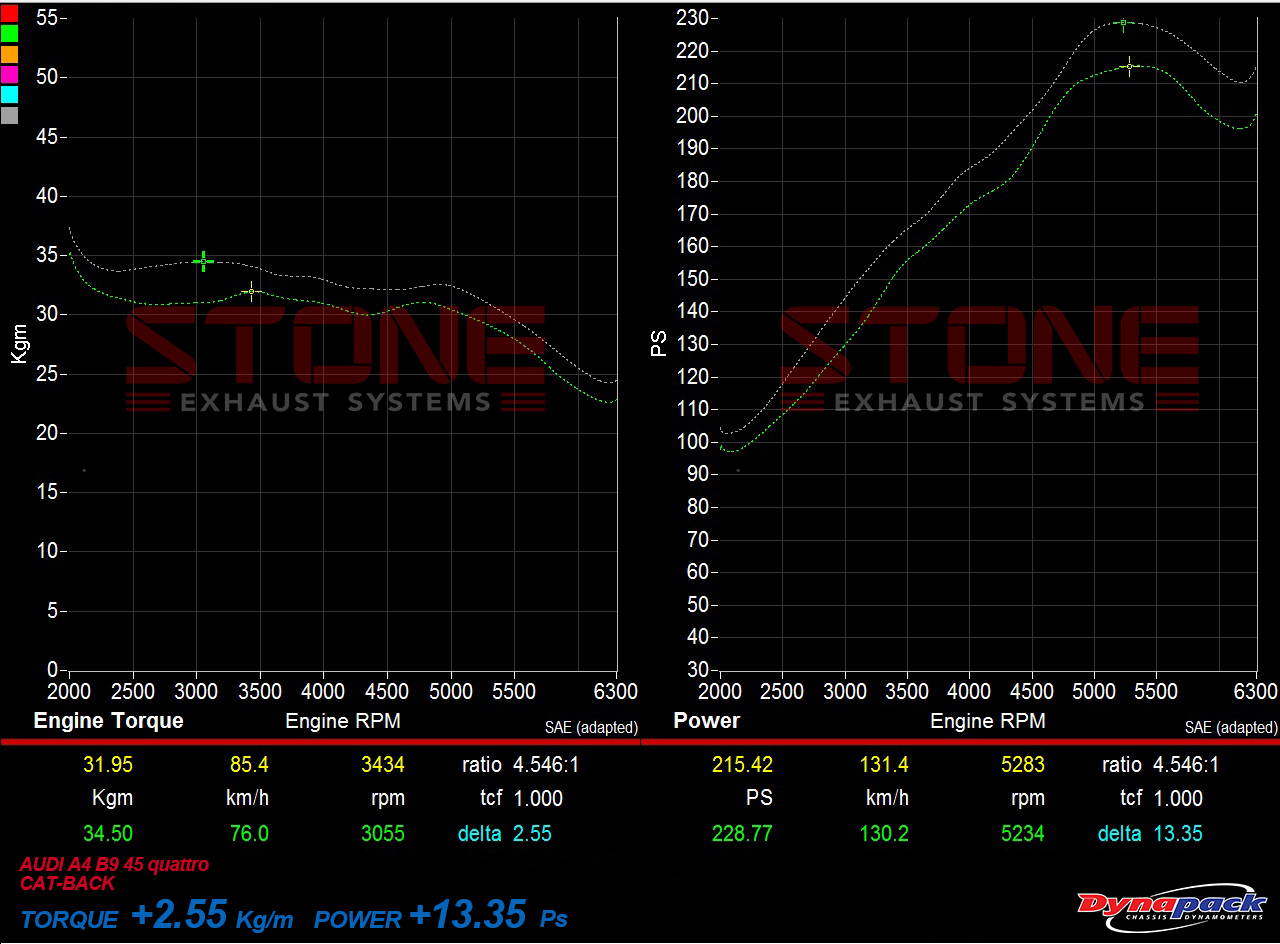Click the delta 13.35 readout
Viewport: 1280px width, 944px height.
(x=1150, y=833)
